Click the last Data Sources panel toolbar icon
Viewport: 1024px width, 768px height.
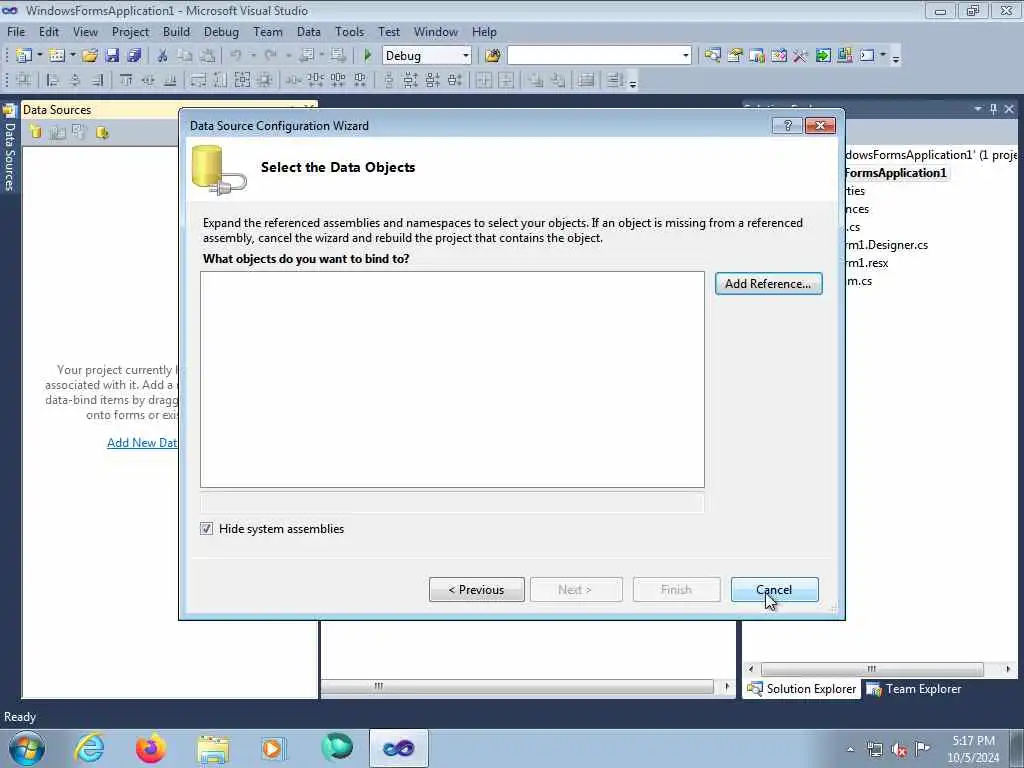point(103,133)
